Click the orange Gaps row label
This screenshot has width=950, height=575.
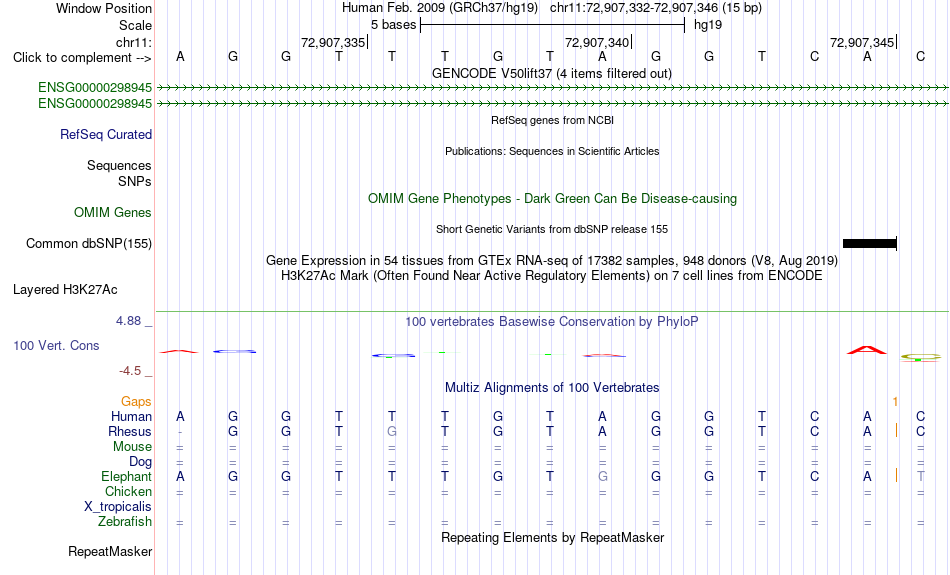(136, 402)
